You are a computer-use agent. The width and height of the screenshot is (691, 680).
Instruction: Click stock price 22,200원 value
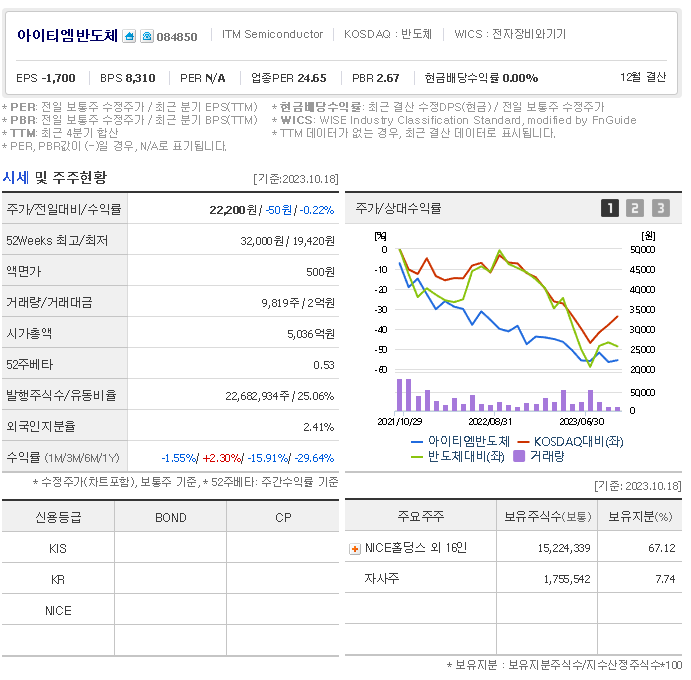pos(233,210)
